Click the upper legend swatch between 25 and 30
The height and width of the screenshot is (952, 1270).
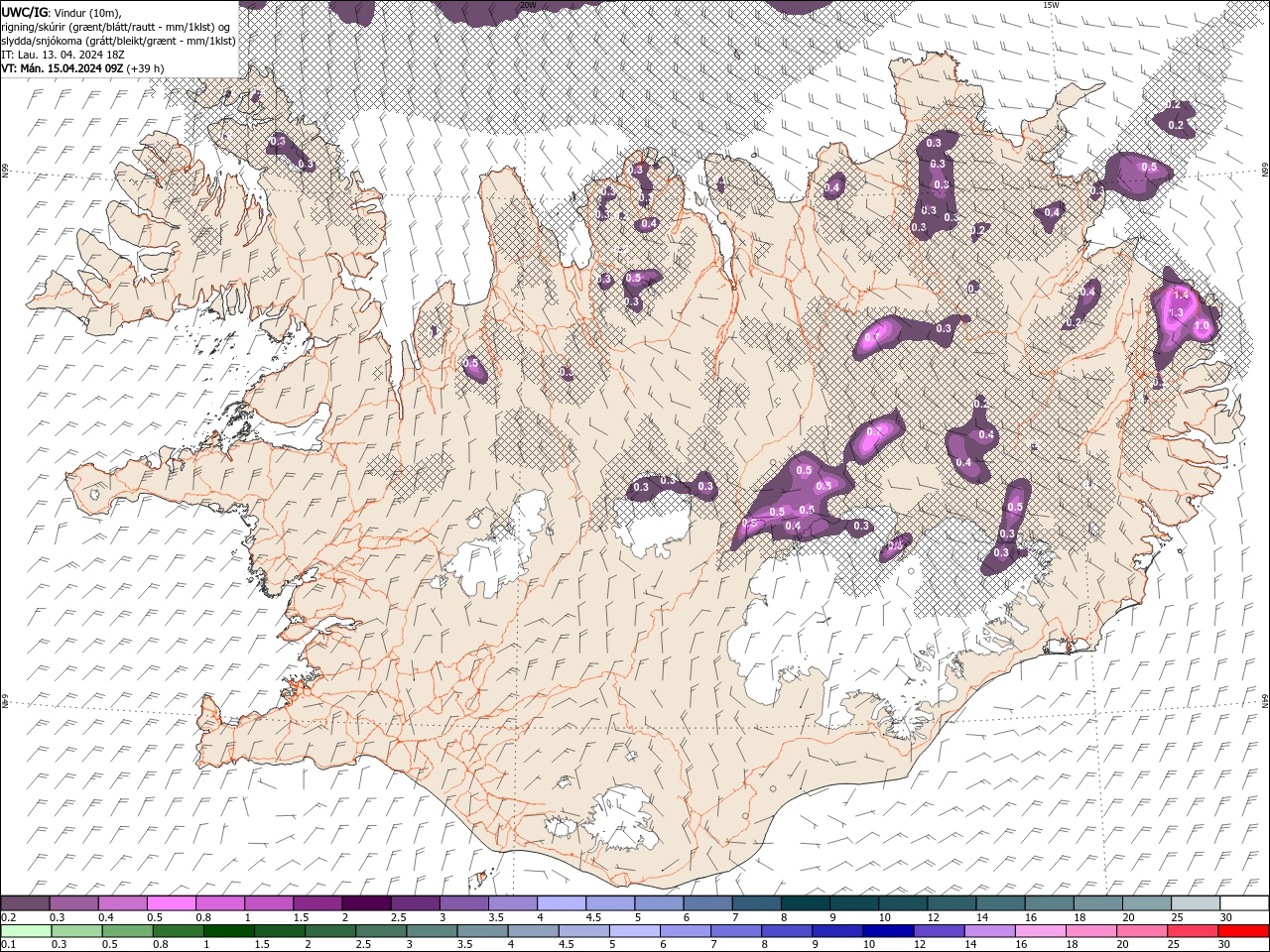pyautogui.click(x=1196, y=903)
